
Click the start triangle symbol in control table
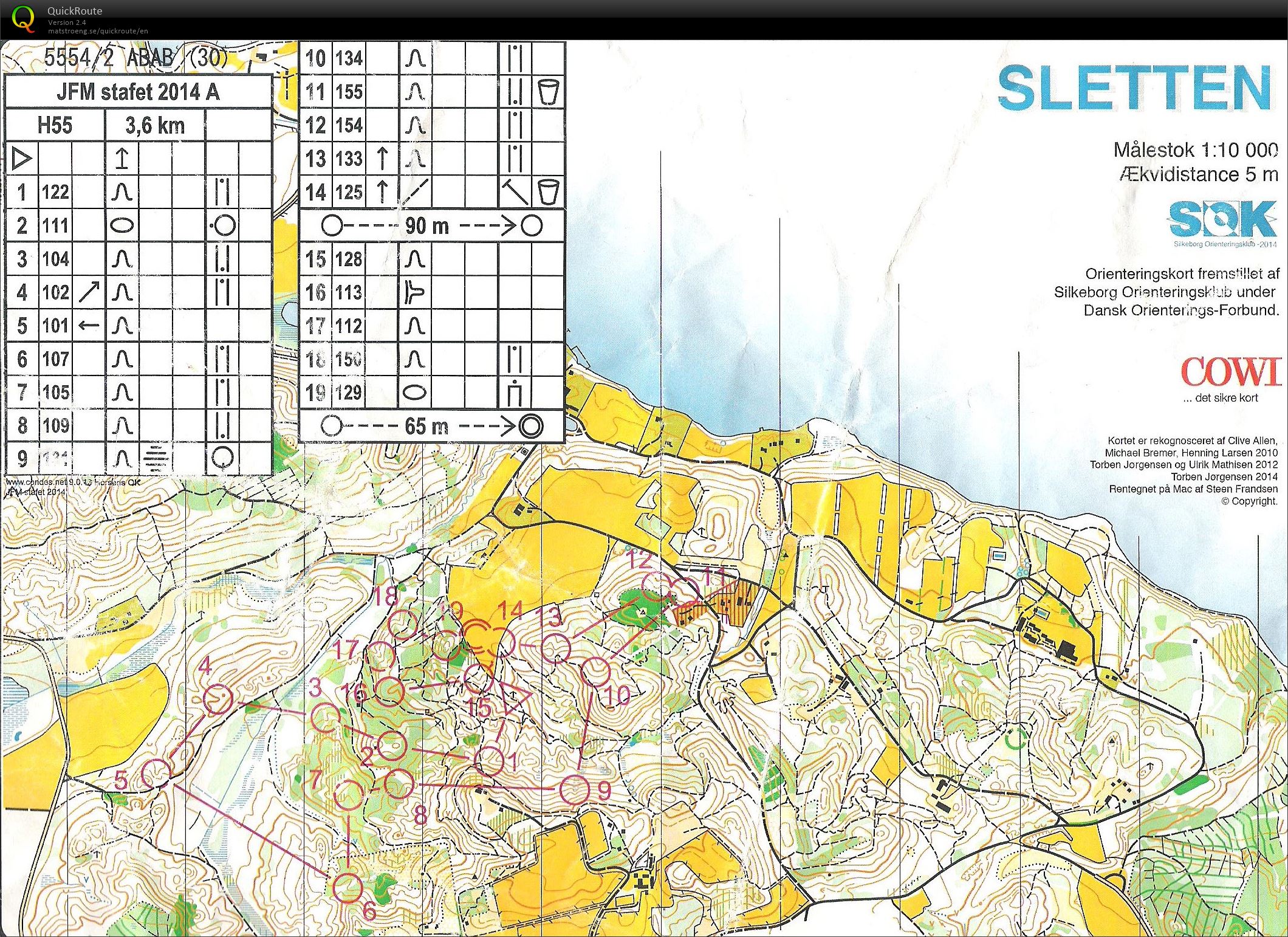(22, 159)
